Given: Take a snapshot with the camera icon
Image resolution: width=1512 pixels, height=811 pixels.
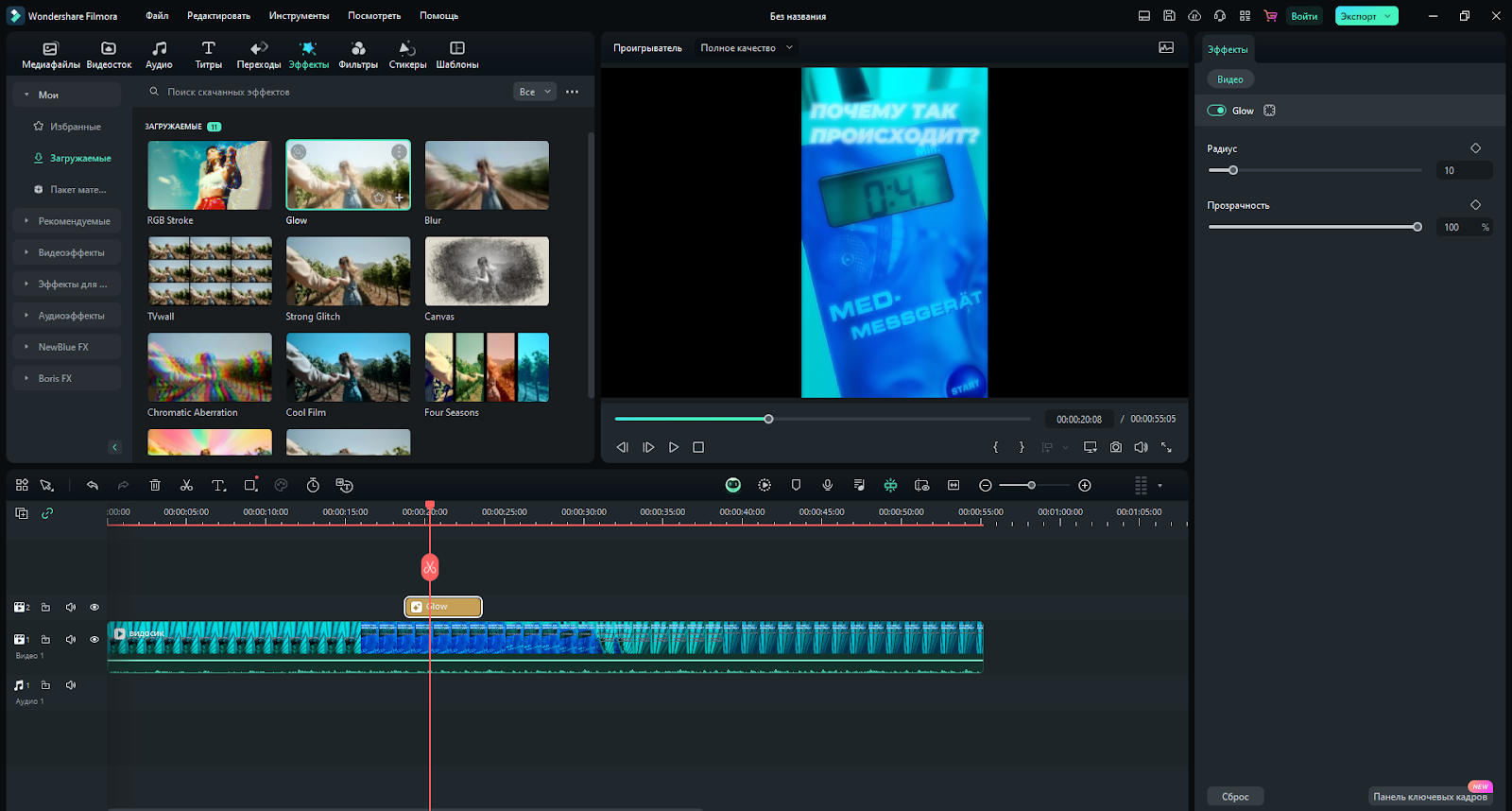Looking at the screenshot, I should click(x=1116, y=447).
